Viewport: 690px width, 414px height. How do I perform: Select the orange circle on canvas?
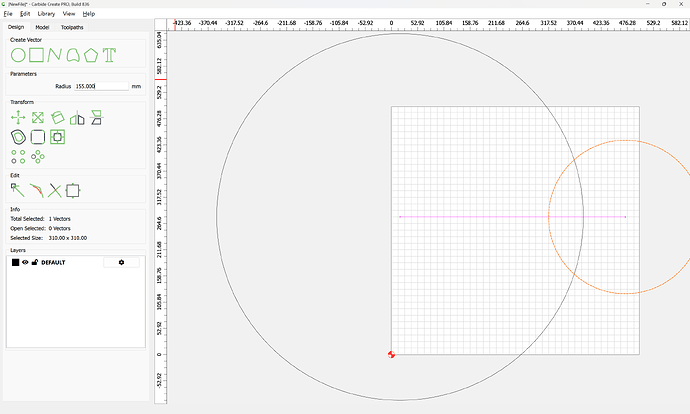click(549, 218)
